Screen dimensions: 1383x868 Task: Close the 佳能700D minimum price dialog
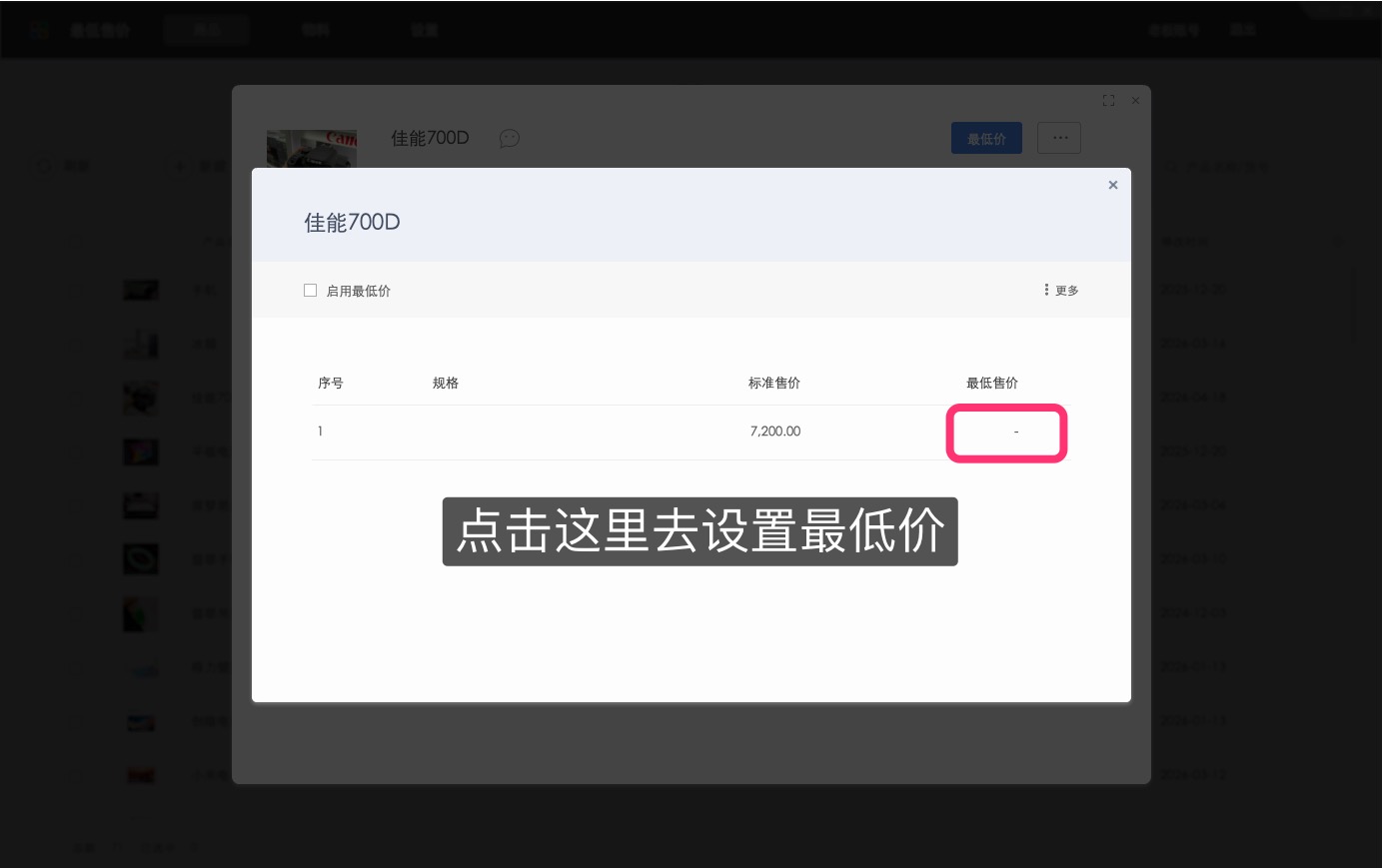point(1113,185)
